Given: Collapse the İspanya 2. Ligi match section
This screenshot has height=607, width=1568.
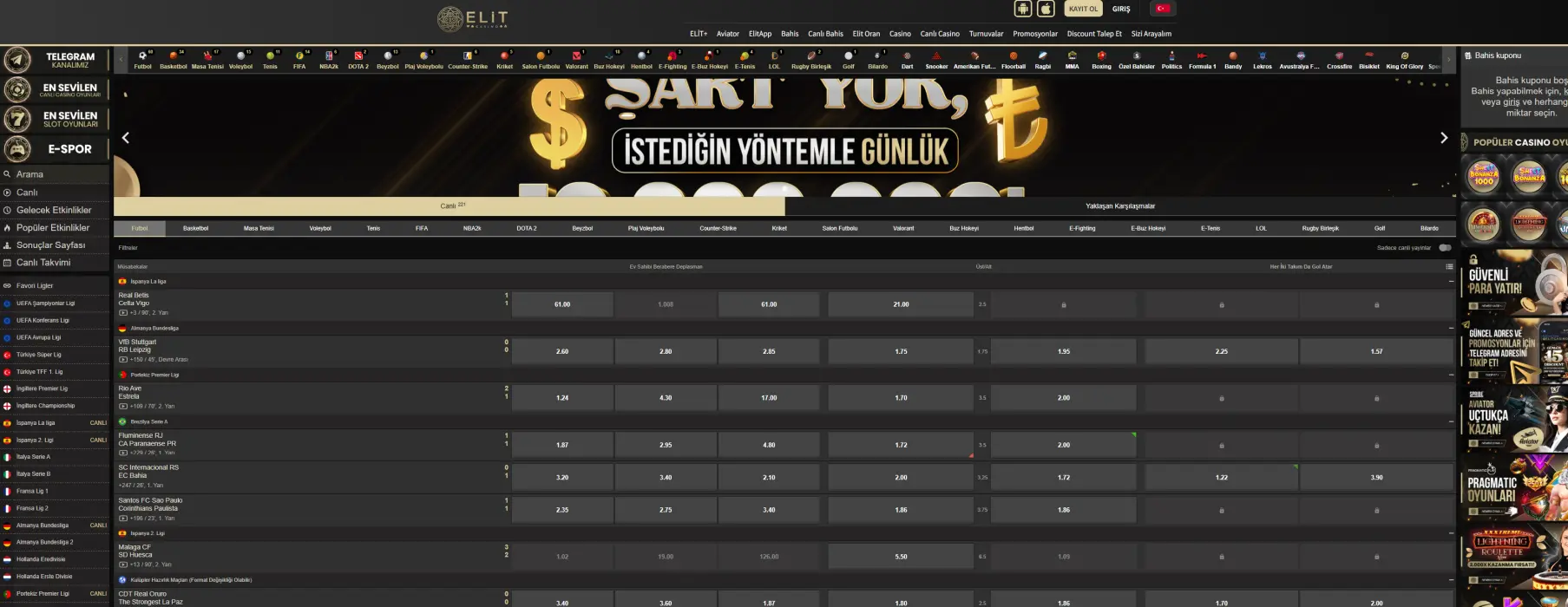Looking at the screenshot, I should coord(1451,533).
